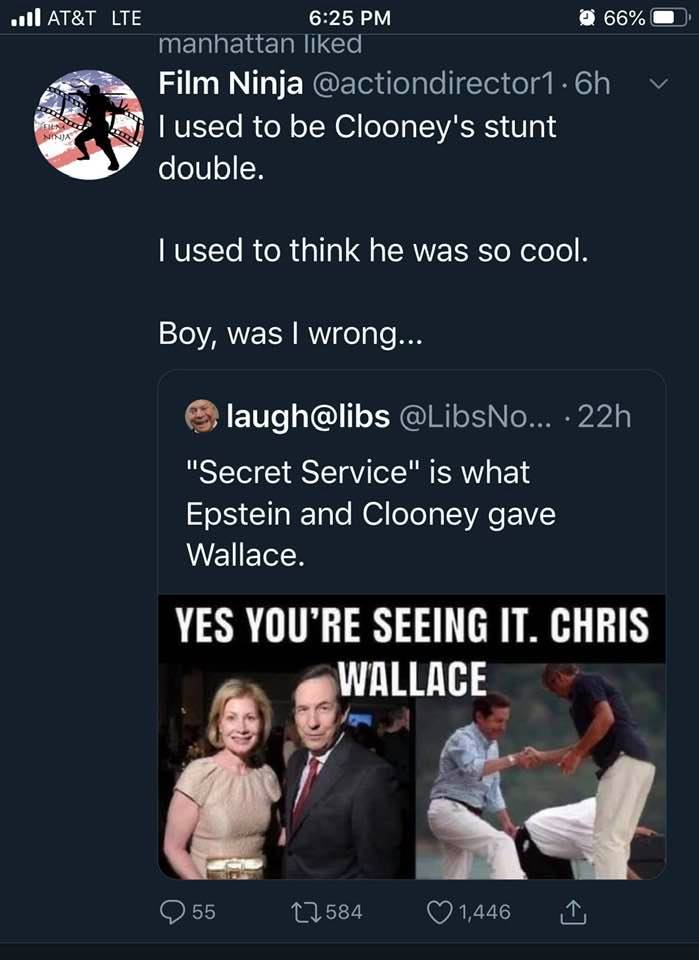Tap the 55 replies count
The image size is (699, 960).
click(203, 911)
